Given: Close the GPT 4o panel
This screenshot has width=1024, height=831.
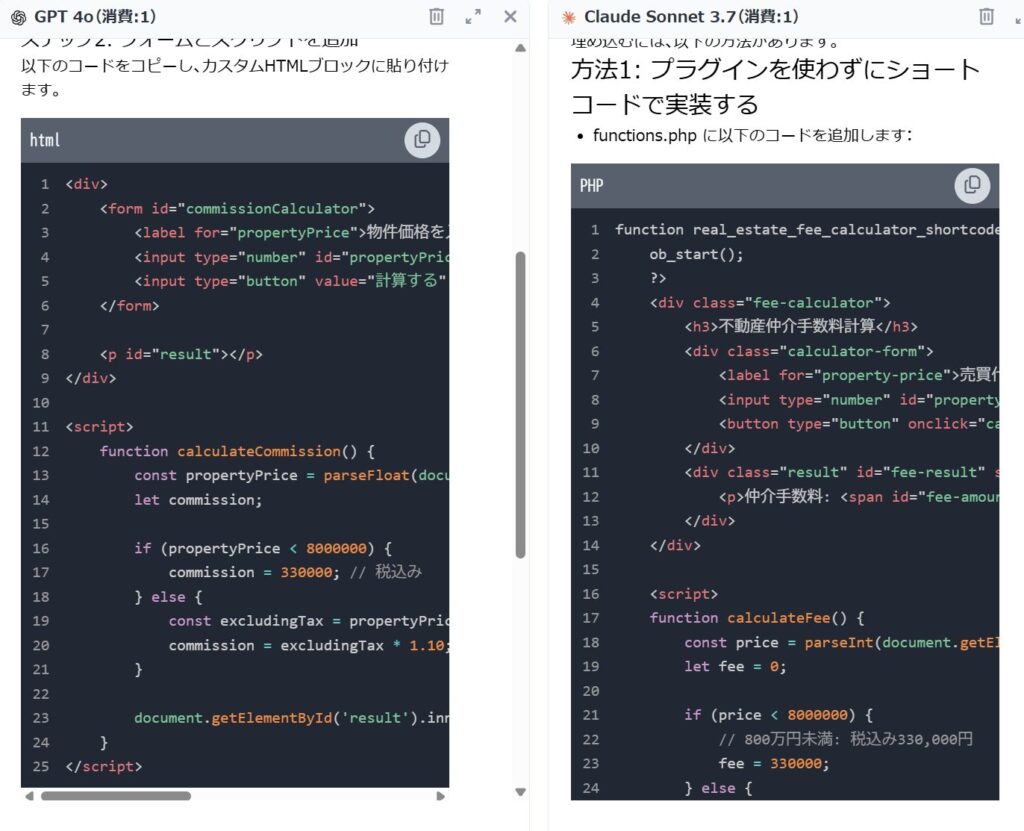Looking at the screenshot, I should click(x=510, y=16).
